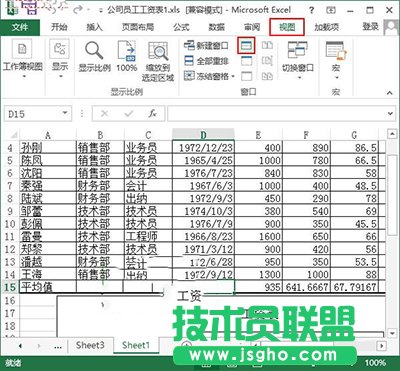Screen dimensions: 400x371
Task: Click 新建窗口 button
Action: coord(206,45)
